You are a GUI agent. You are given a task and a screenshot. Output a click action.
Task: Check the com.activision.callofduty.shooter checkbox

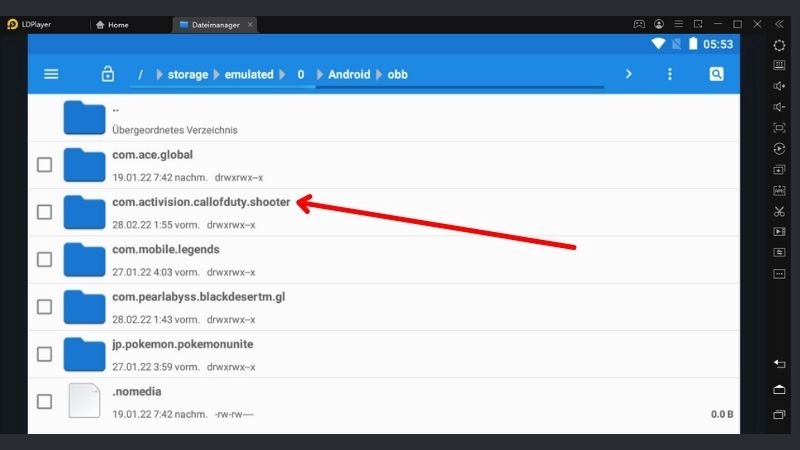[44, 212]
